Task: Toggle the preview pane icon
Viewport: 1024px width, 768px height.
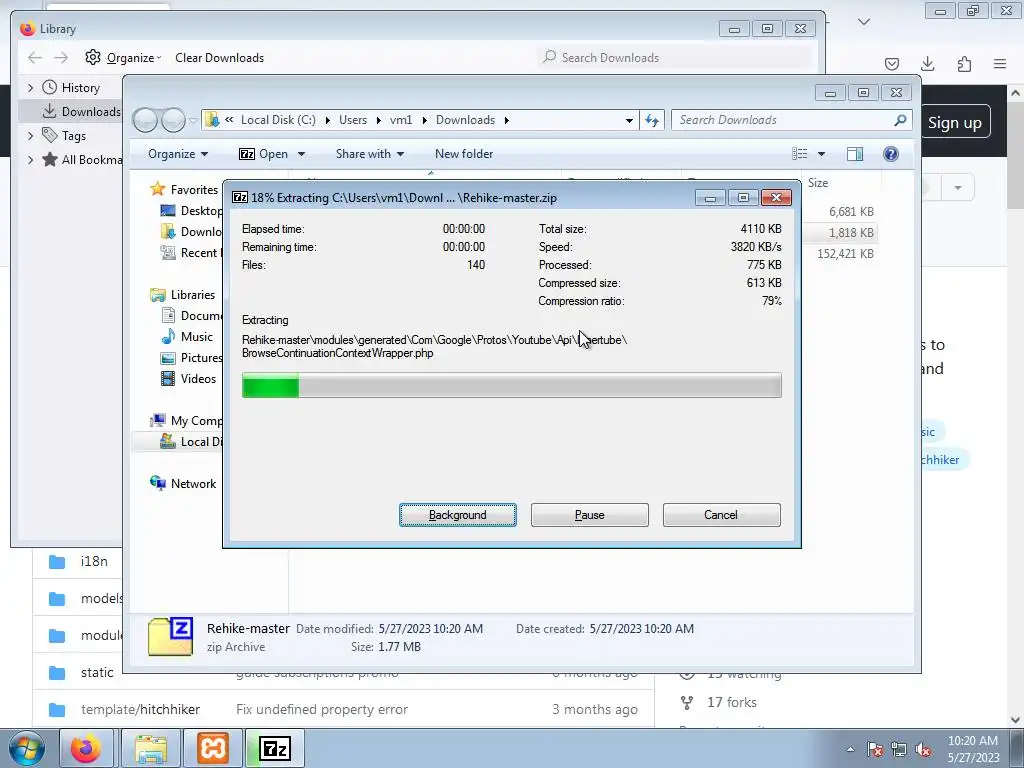Action: pyautogui.click(x=855, y=154)
